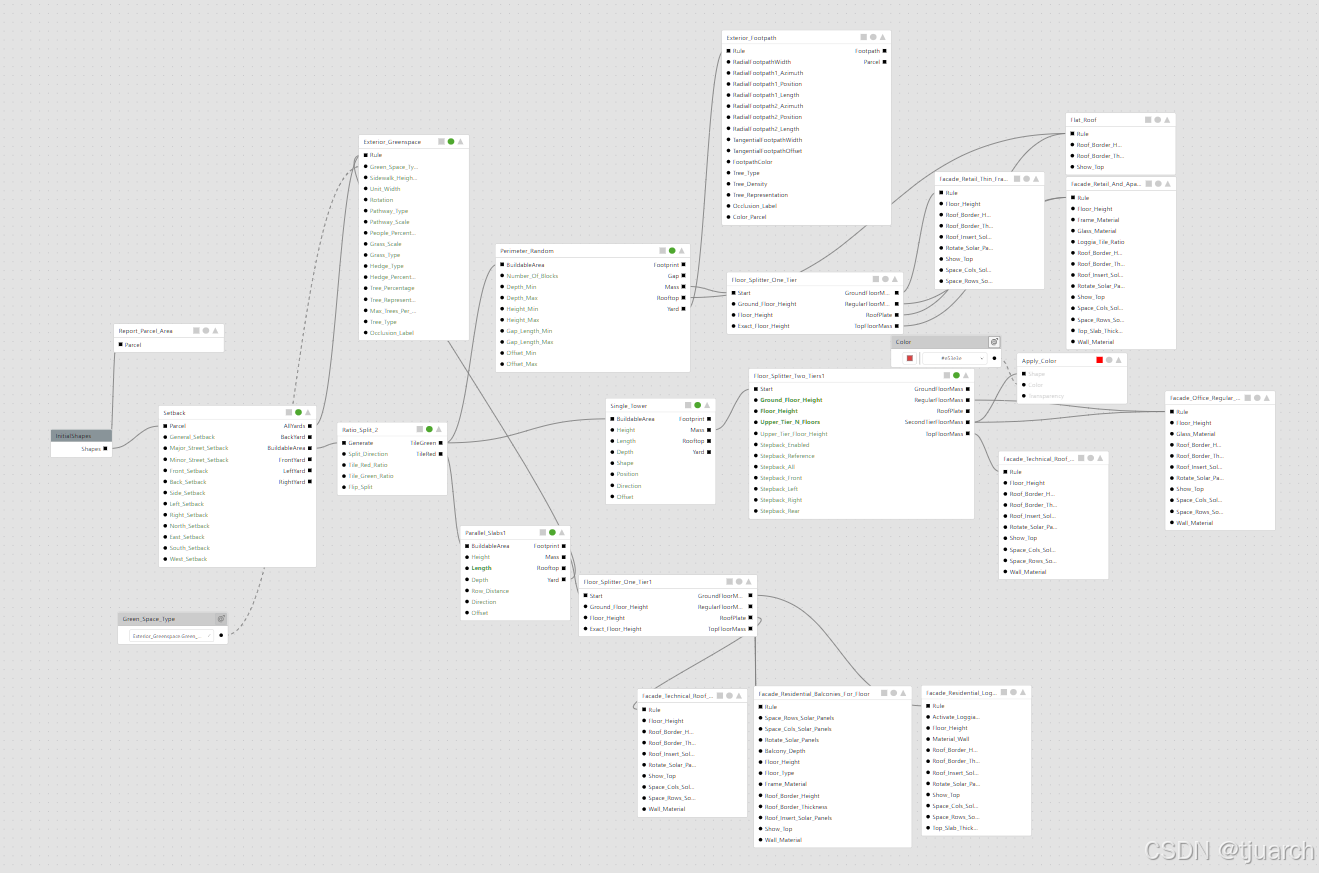This screenshot has width=1319, height=873.
Task: Click the square icon on Floor_Splitter_One_Tier1 header
Action: pyautogui.click(x=729, y=581)
